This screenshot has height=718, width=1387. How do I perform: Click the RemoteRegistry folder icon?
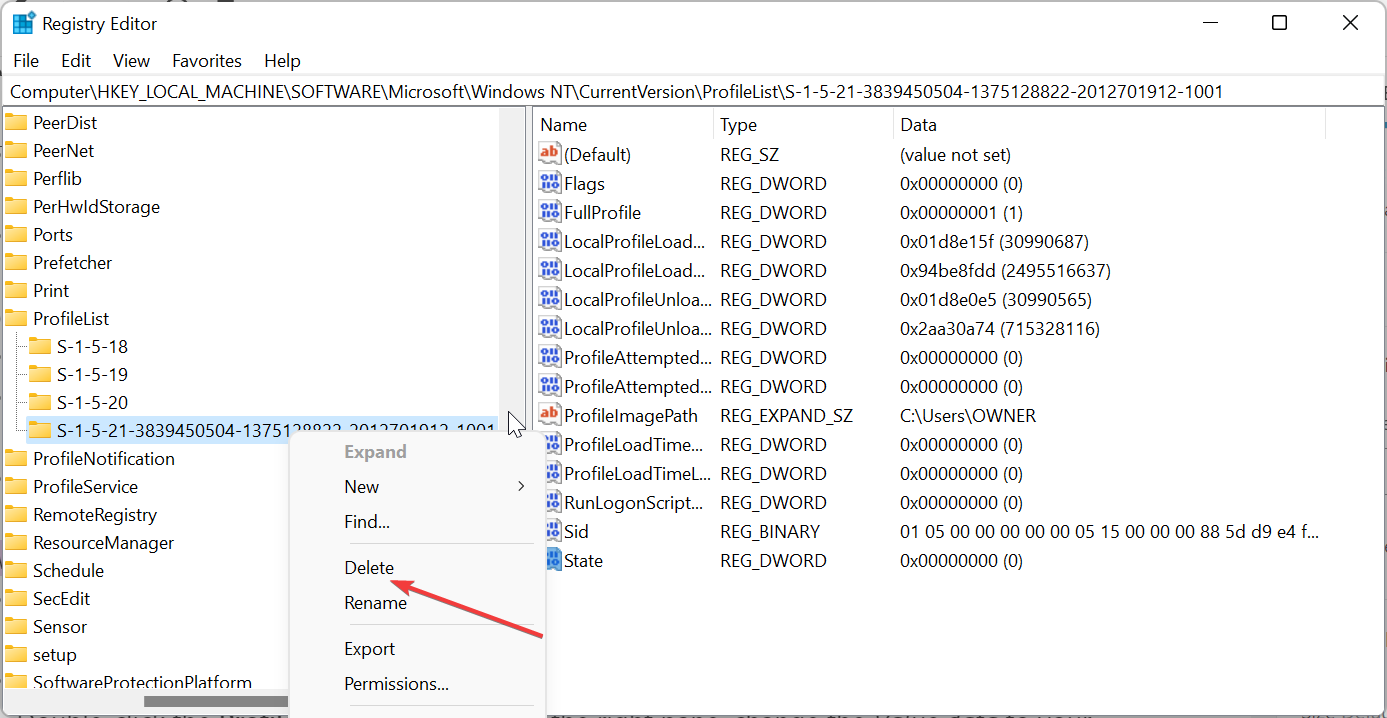tap(16, 515)
